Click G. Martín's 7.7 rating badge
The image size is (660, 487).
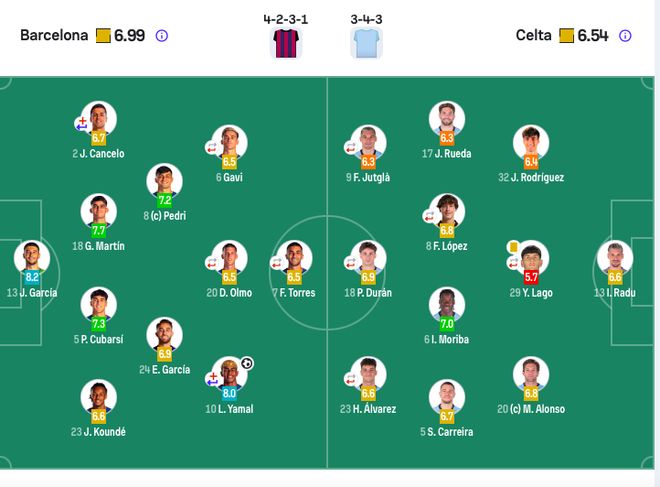pos(98,230)
